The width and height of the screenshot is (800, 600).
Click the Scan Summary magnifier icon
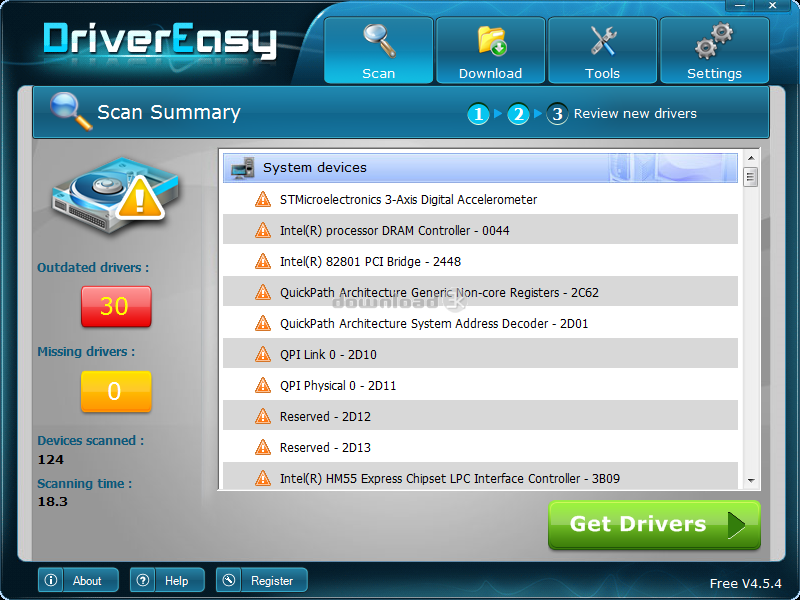pos(70,111)
